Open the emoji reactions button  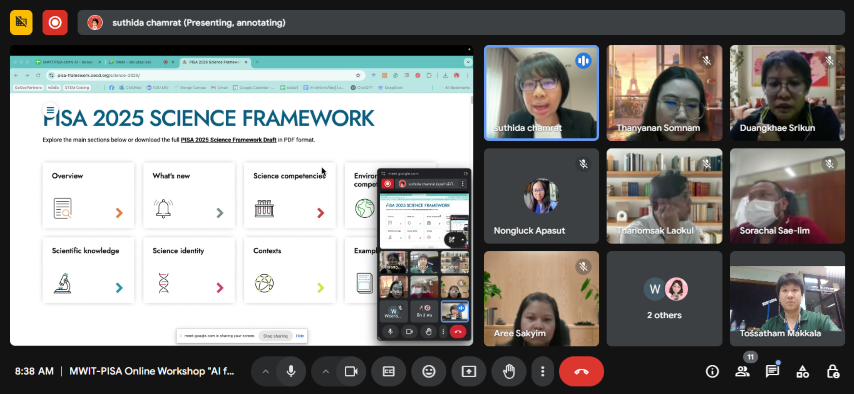tap(429, 371)
